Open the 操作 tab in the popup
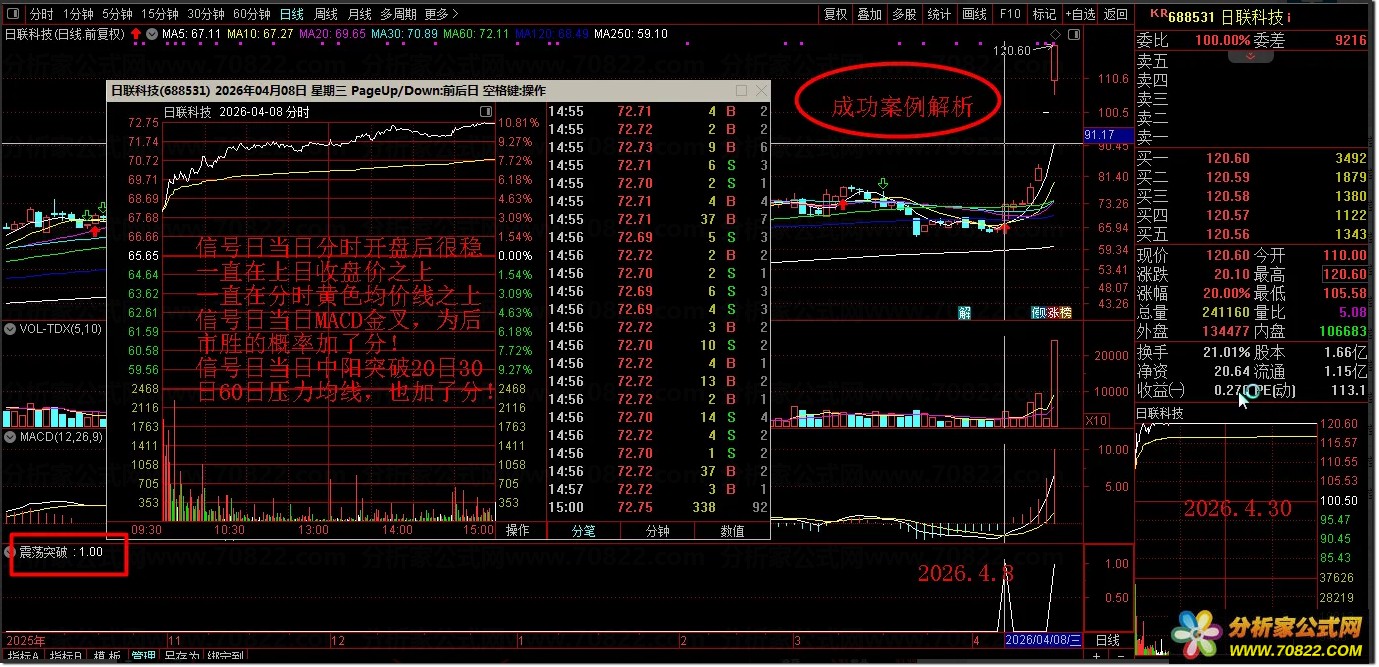 (518, 530)
